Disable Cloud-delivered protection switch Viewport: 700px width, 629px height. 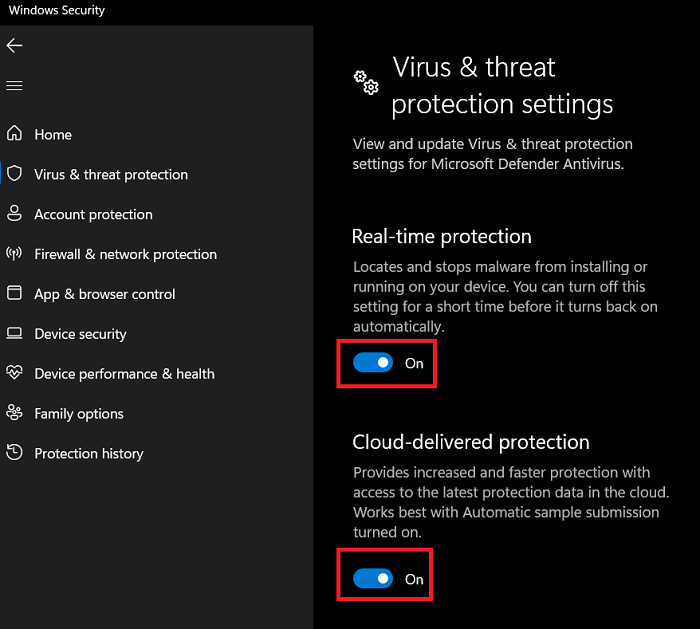click(373, 579)
